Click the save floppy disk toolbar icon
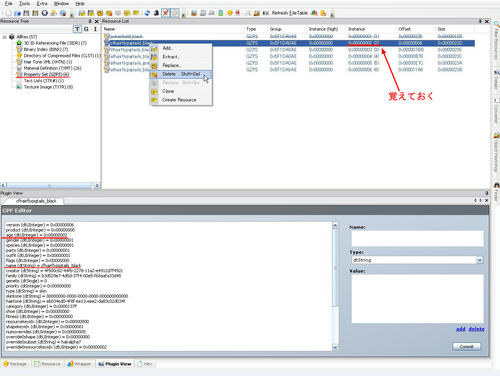This screenshot has width=500, height=376. [26, 13]
